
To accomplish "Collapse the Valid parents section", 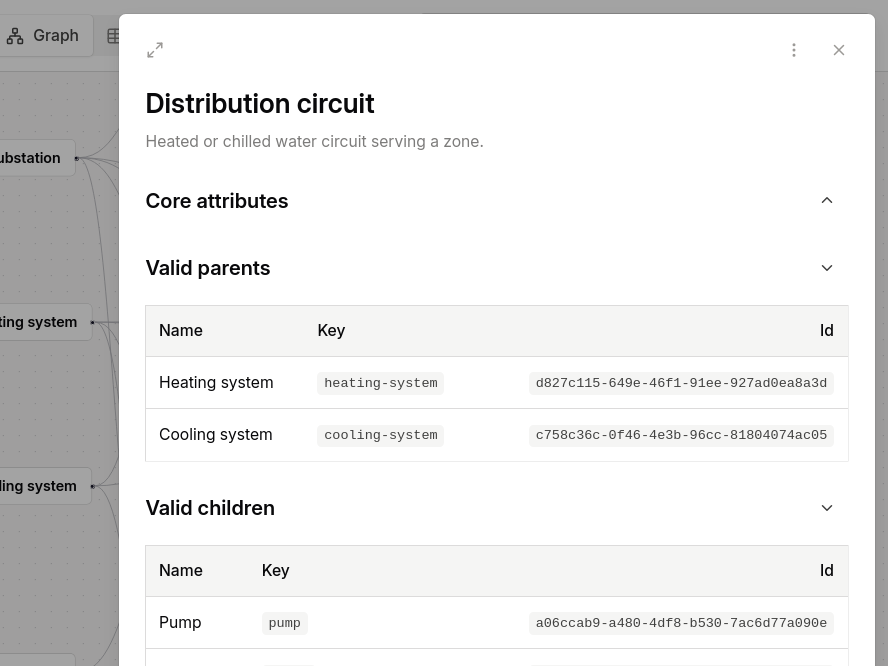I will (826, 268).
